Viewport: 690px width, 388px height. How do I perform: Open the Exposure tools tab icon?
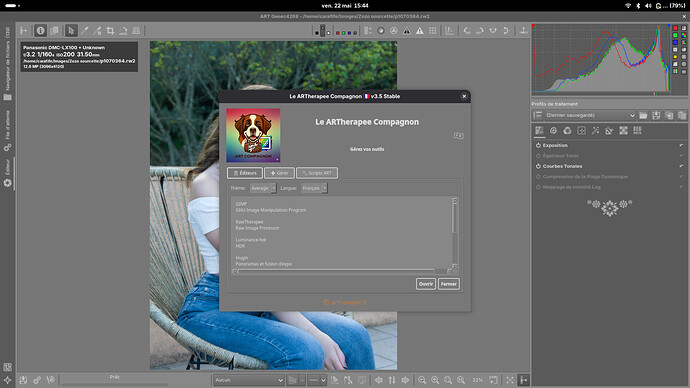point(539,131)
